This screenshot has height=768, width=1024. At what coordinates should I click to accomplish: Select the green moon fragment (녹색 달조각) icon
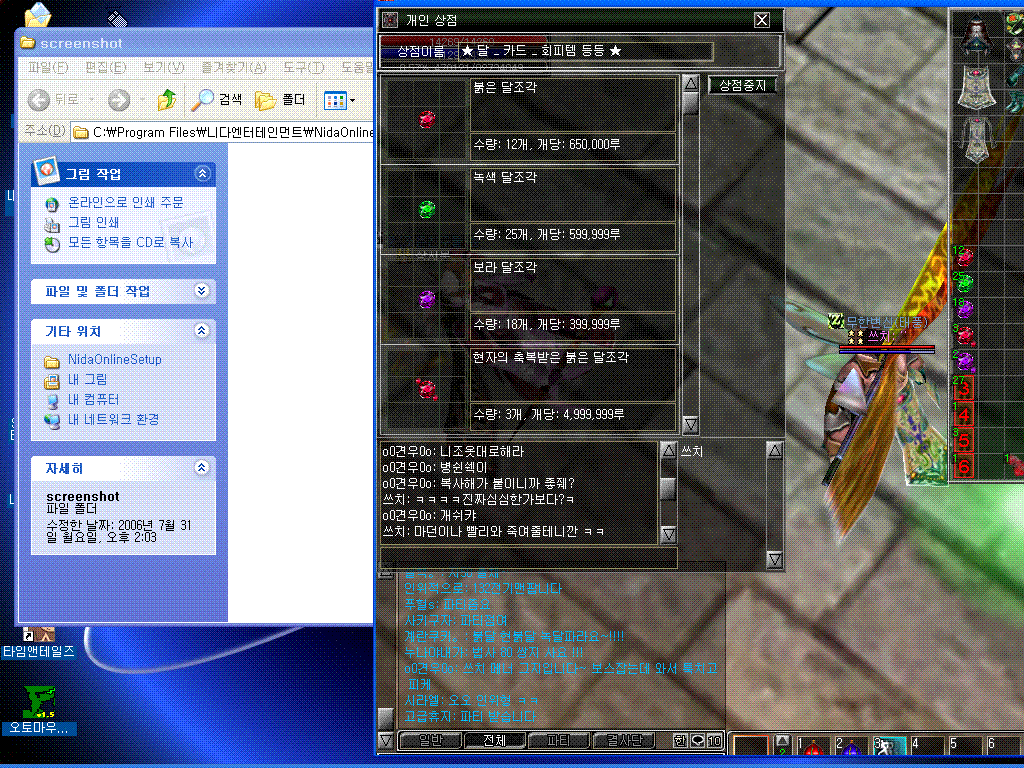click(427, 209)
